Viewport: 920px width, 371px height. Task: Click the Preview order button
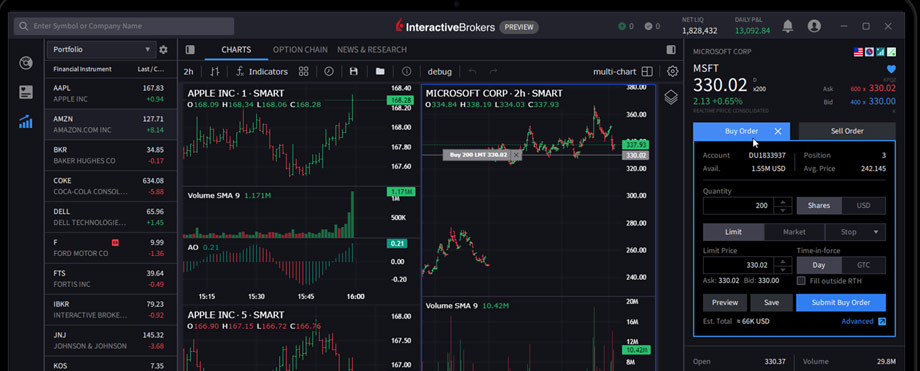click(x=725, y=303)
